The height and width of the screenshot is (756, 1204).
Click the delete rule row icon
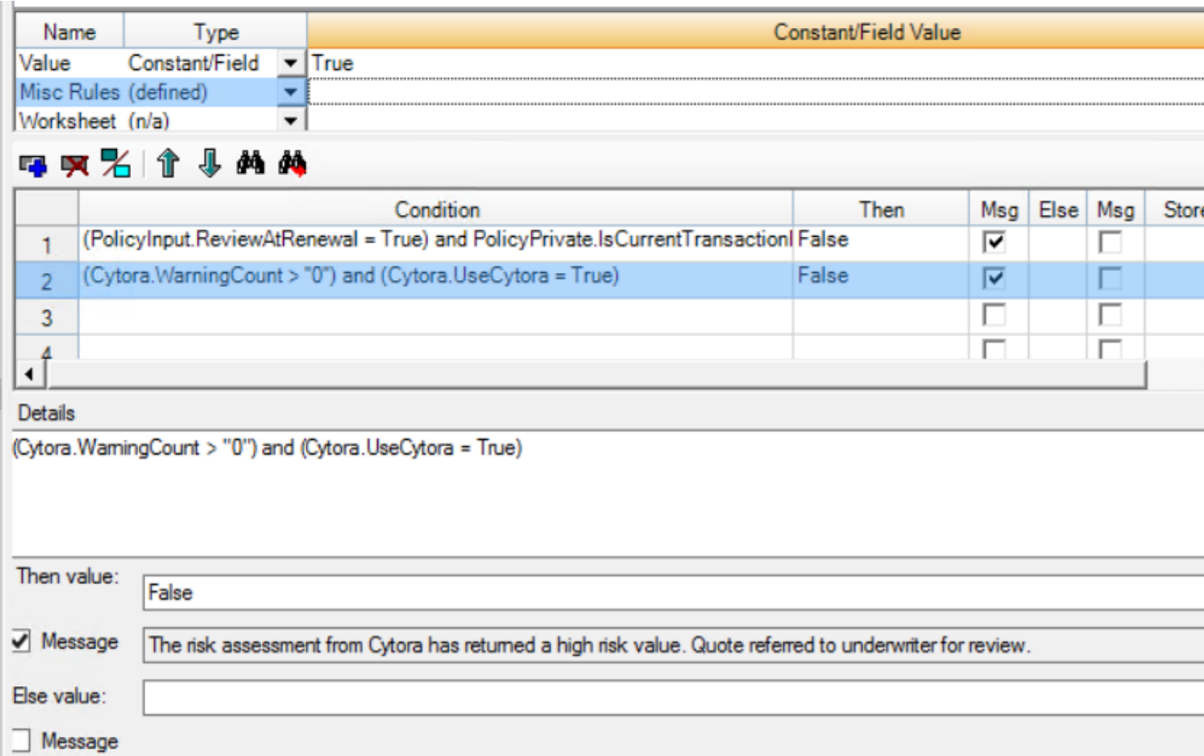[x=74, y=165]
